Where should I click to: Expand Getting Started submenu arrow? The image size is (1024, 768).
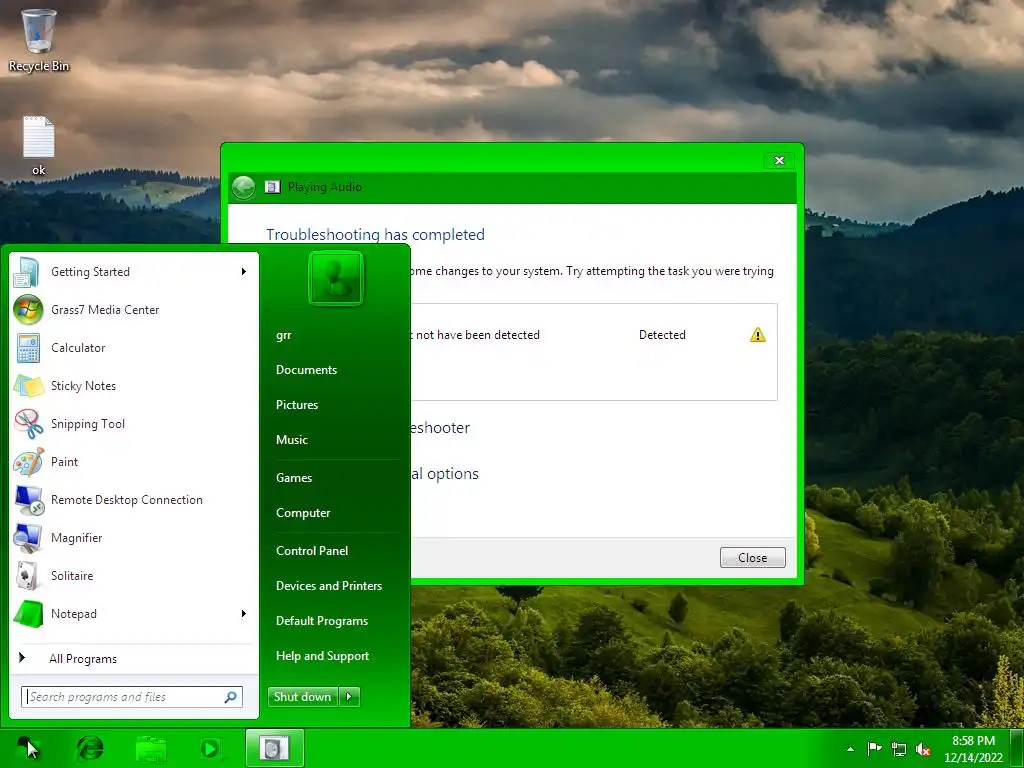[244, 272]
